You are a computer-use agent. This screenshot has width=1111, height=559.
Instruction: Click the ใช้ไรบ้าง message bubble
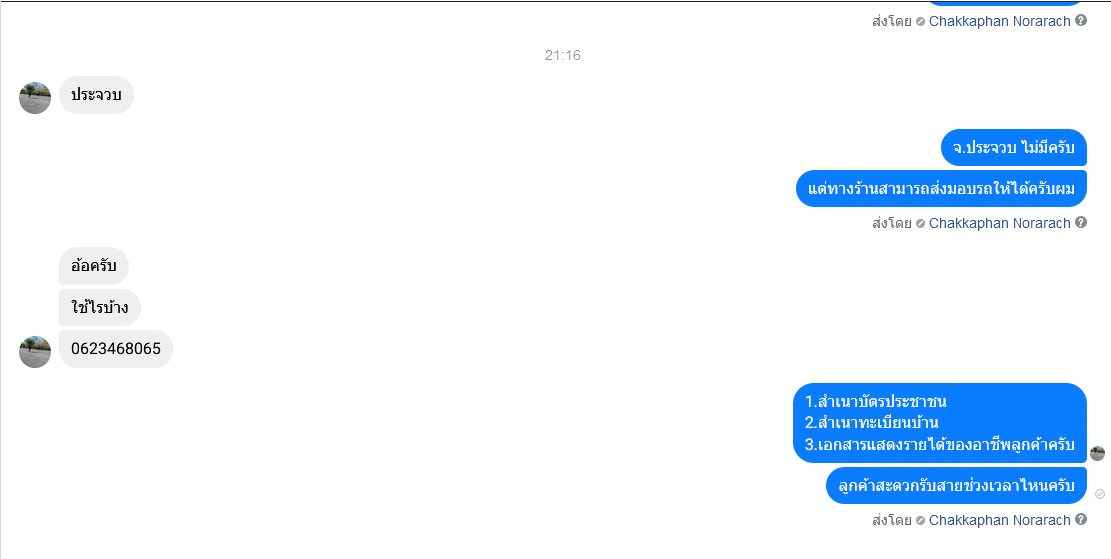pyautogui.click(x=100, y=307)
